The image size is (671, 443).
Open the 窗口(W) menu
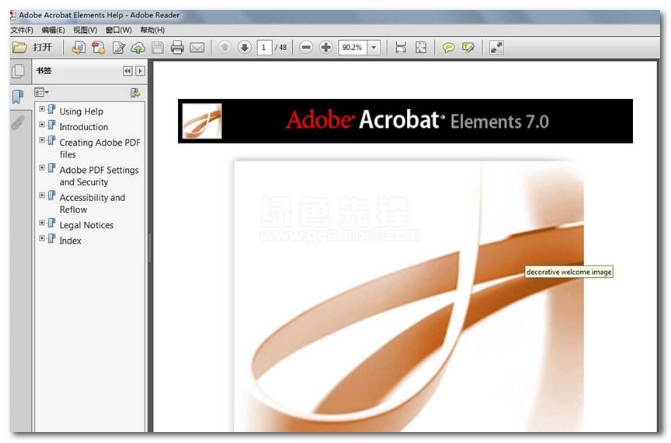click(119, 30)
